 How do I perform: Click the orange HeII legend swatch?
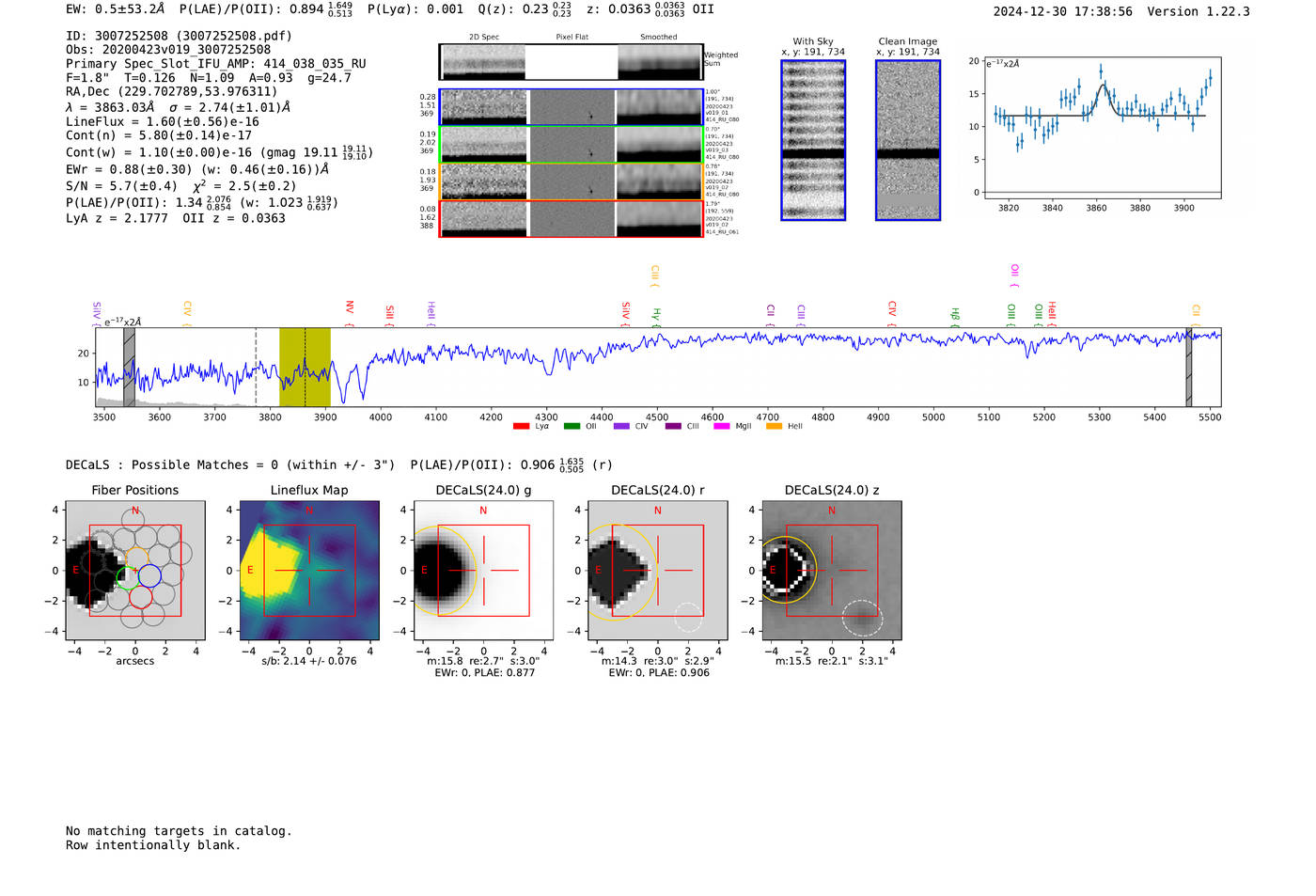tap(774, 427)
